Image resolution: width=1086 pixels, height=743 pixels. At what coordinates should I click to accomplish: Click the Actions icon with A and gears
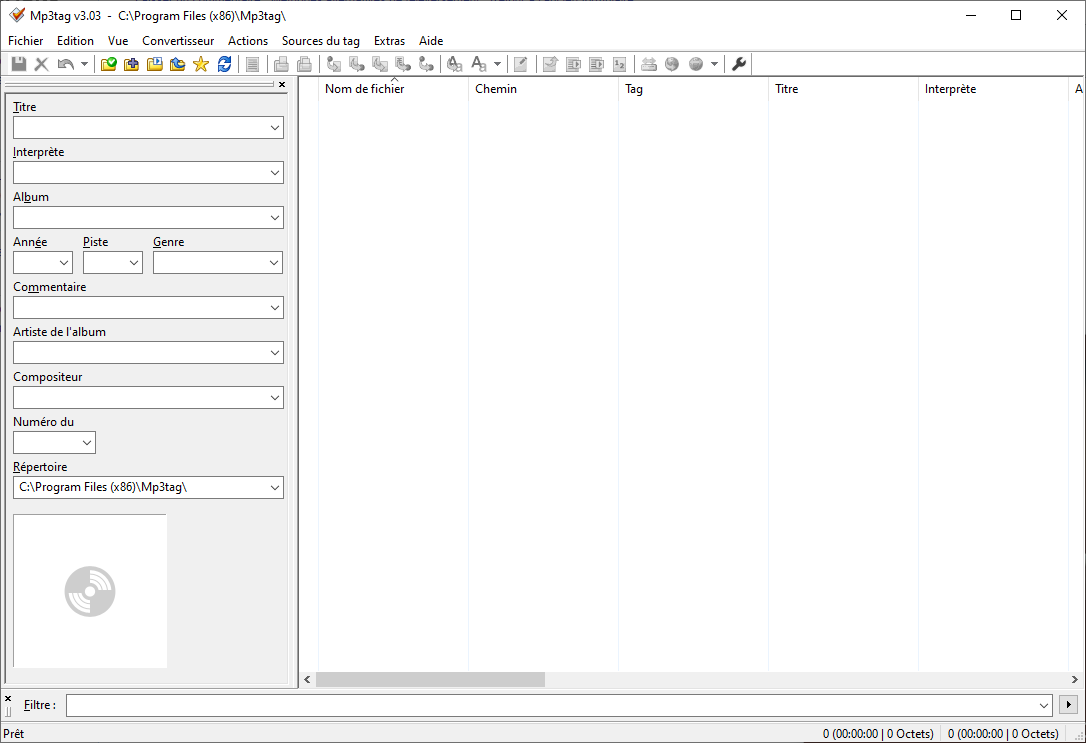(x=454, y=64)
